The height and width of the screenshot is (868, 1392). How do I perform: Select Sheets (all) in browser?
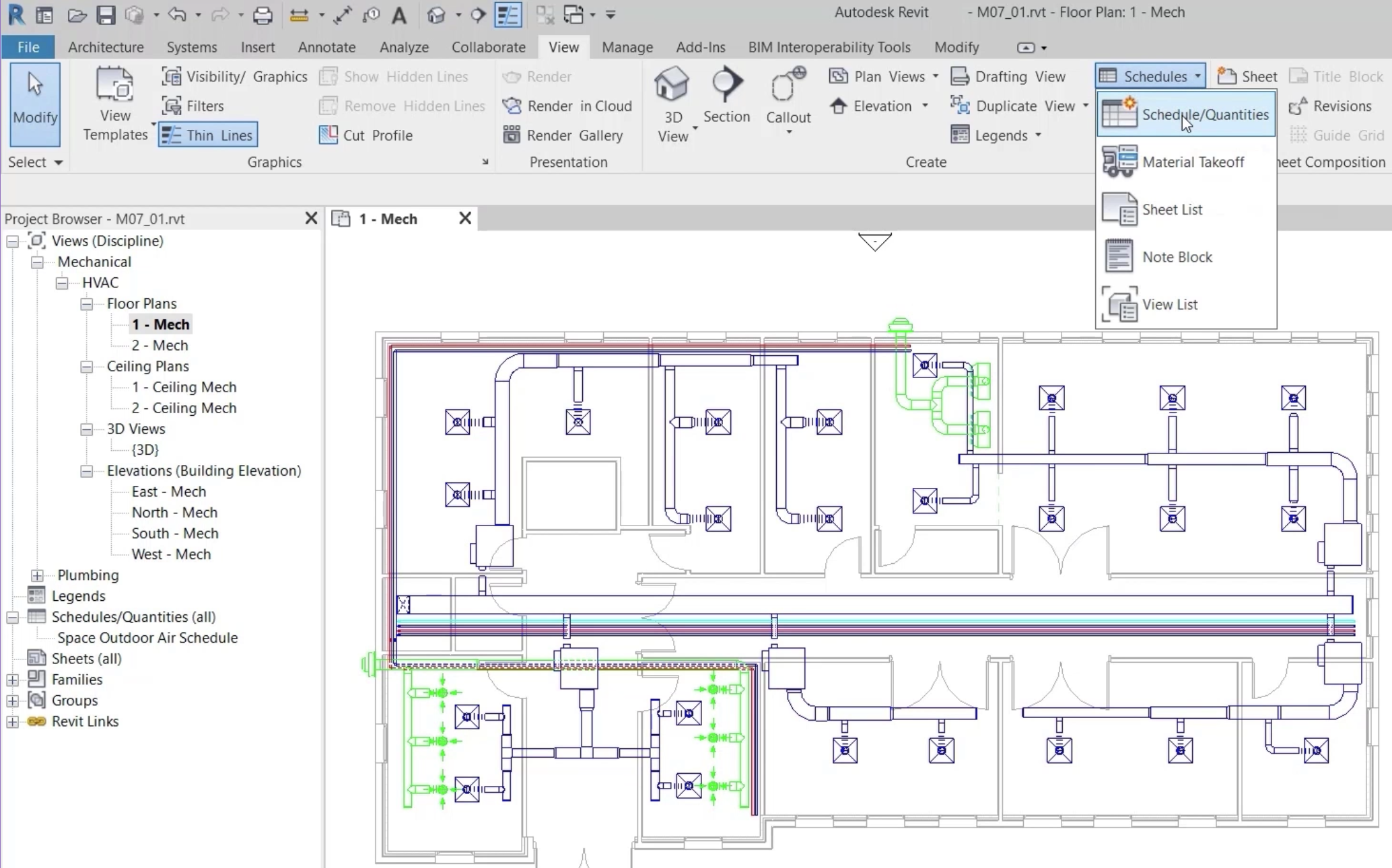click(x=86, y=658)
